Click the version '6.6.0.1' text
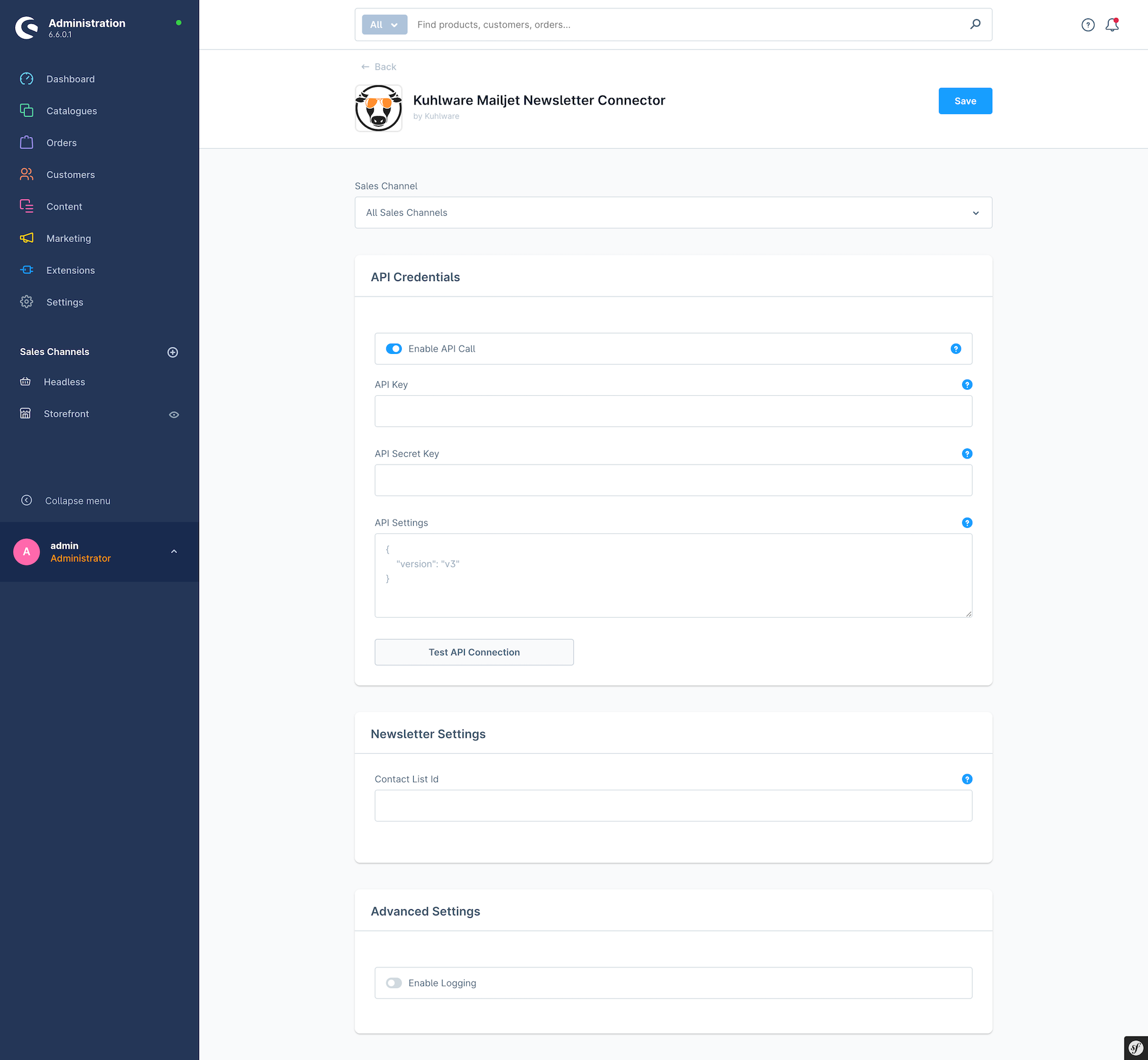 click(x=60, y=35)
